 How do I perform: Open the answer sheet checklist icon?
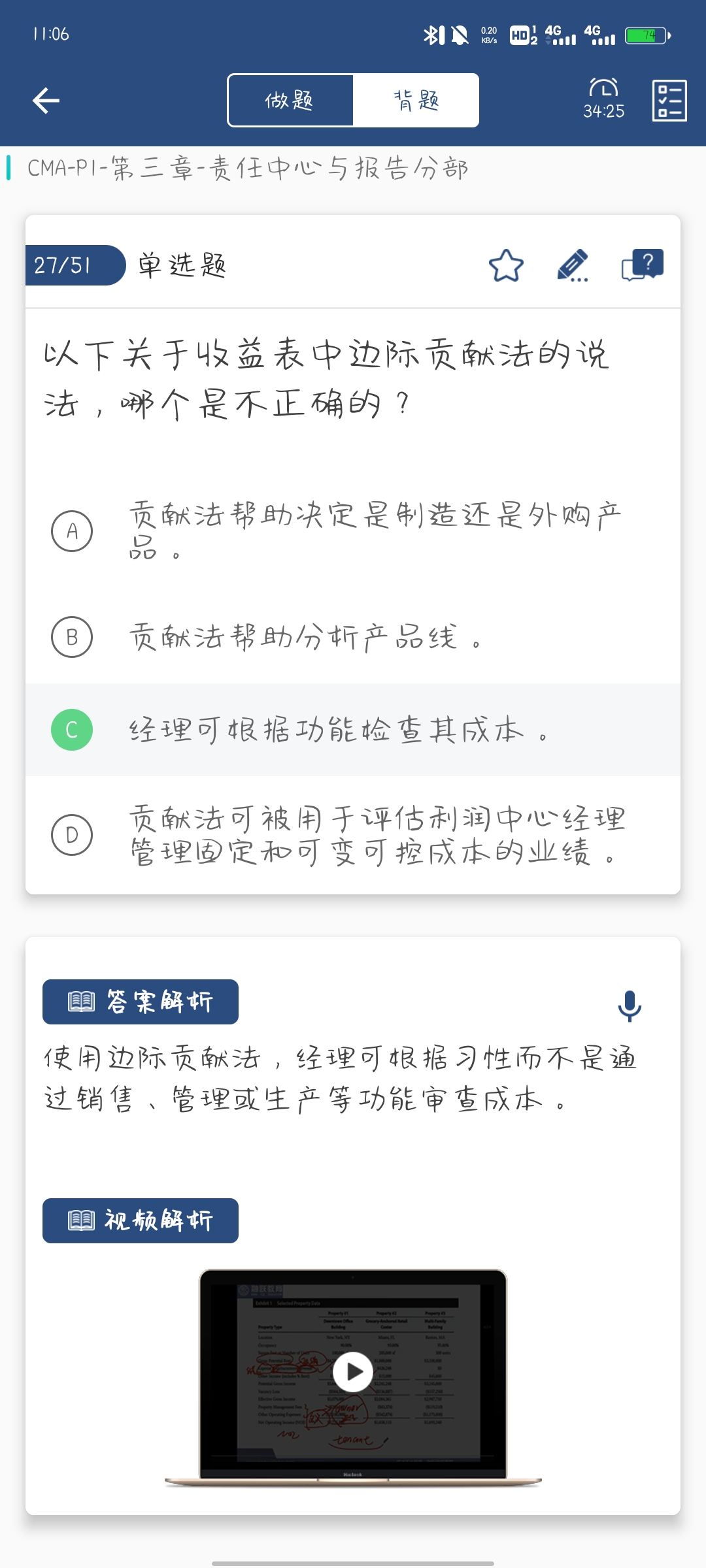click(669, 101)
